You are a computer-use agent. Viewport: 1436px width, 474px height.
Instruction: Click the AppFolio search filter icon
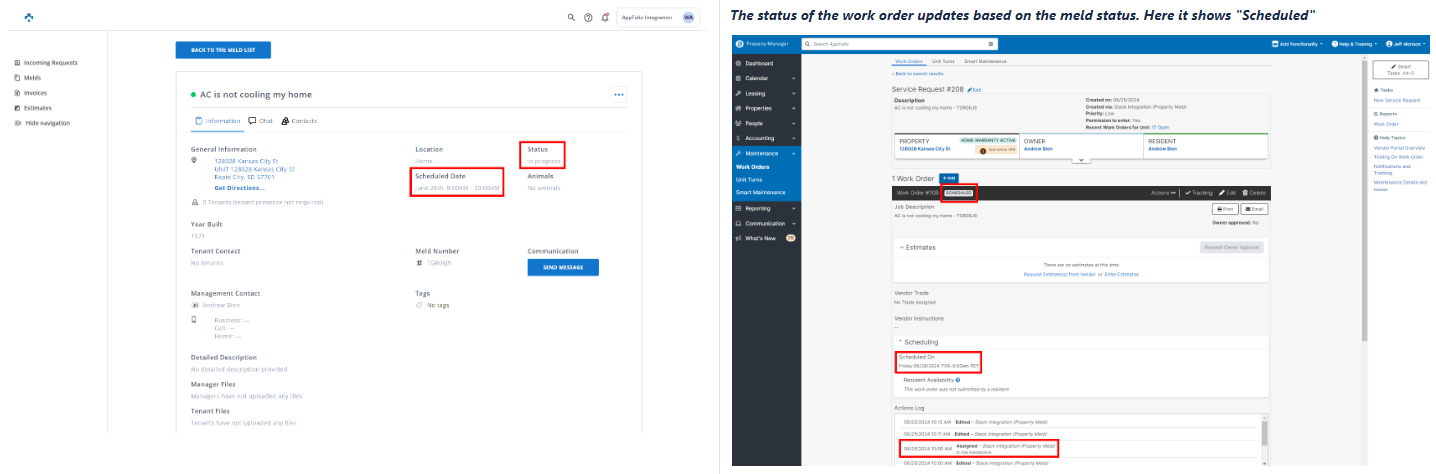991,44
